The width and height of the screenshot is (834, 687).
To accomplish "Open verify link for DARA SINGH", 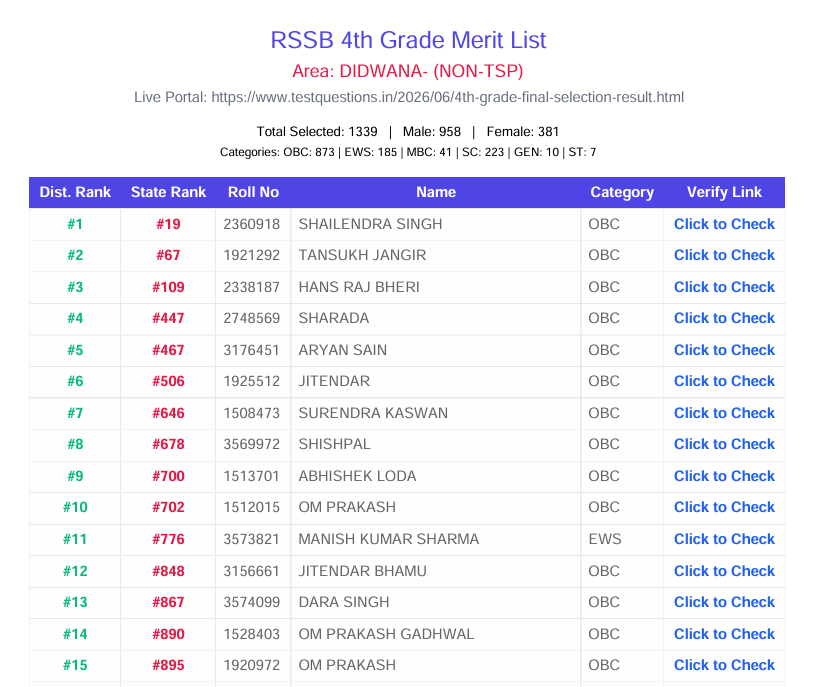I will (x=724, y=602).
